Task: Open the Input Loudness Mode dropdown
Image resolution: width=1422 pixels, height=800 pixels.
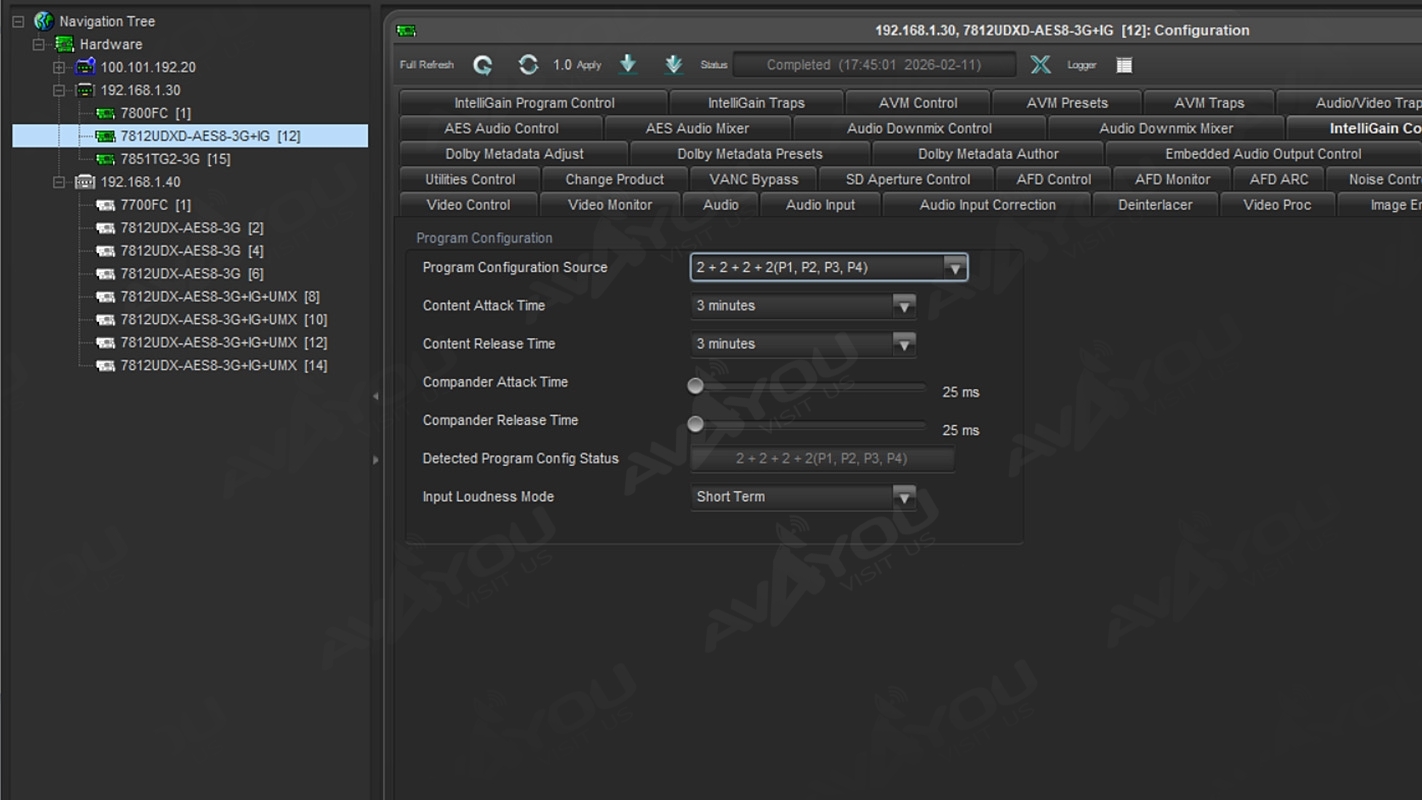Action: click(903, 497)
